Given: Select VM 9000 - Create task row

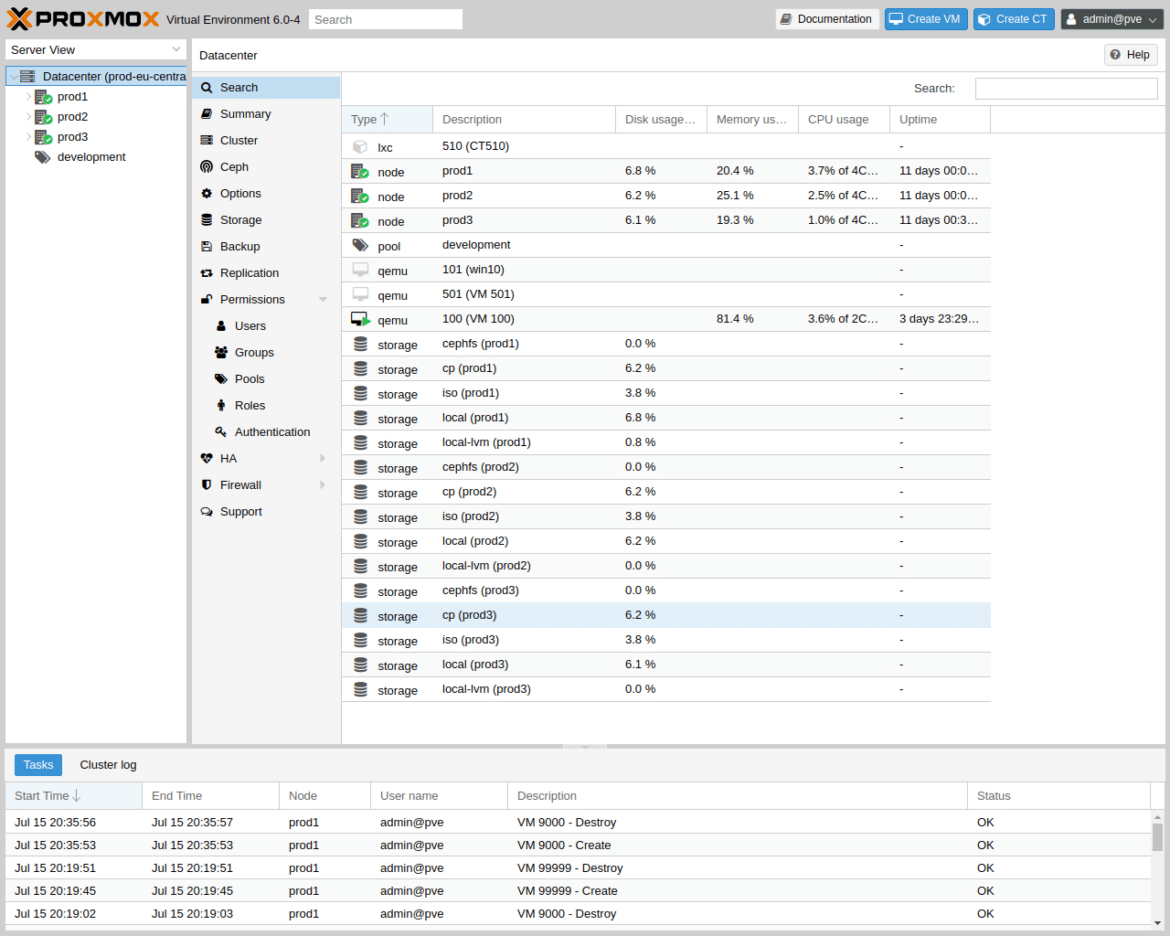Looking at the screenshot, I should click(578, 845).
